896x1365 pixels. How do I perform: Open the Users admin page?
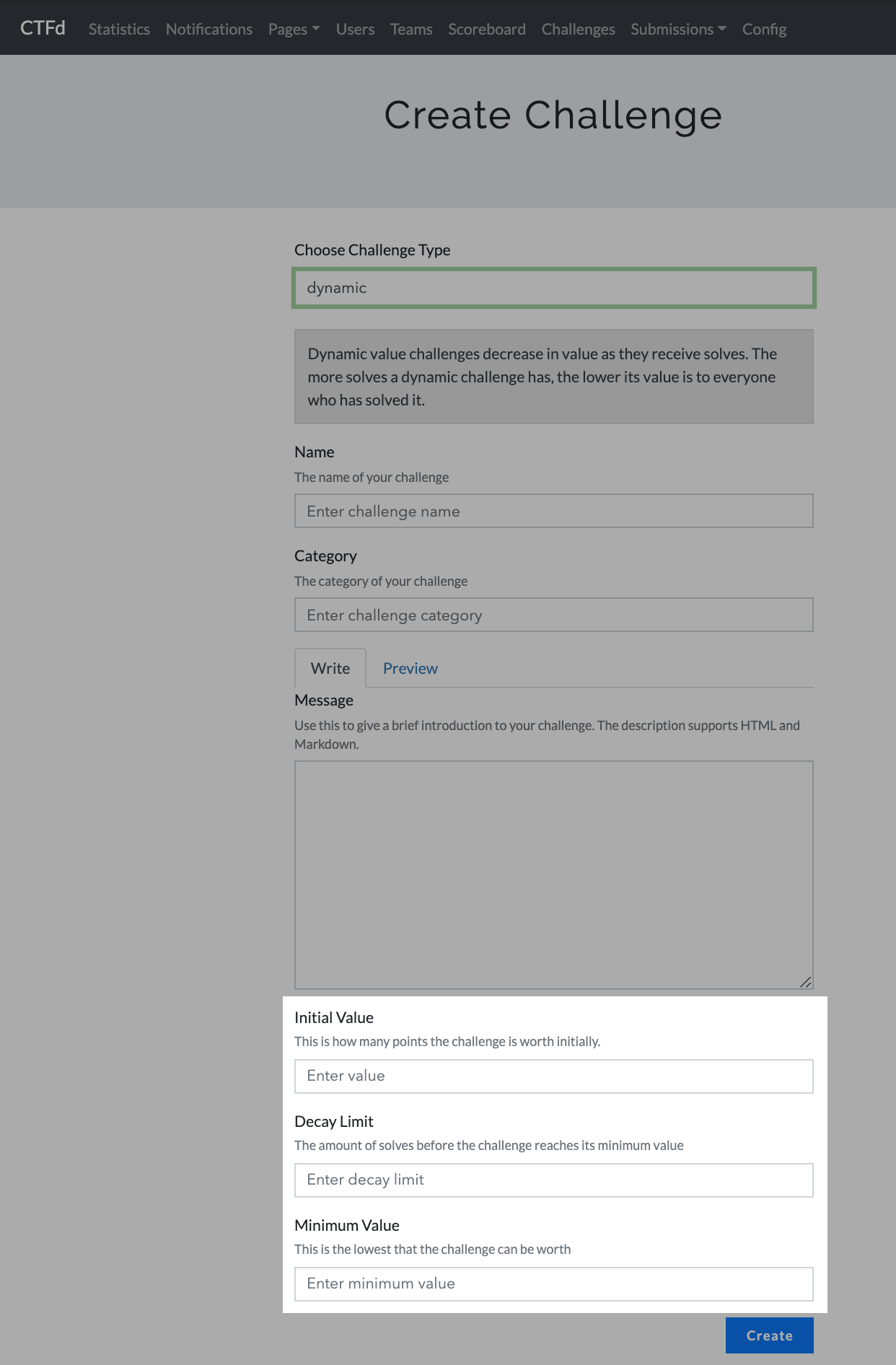[x=355, y=30]
